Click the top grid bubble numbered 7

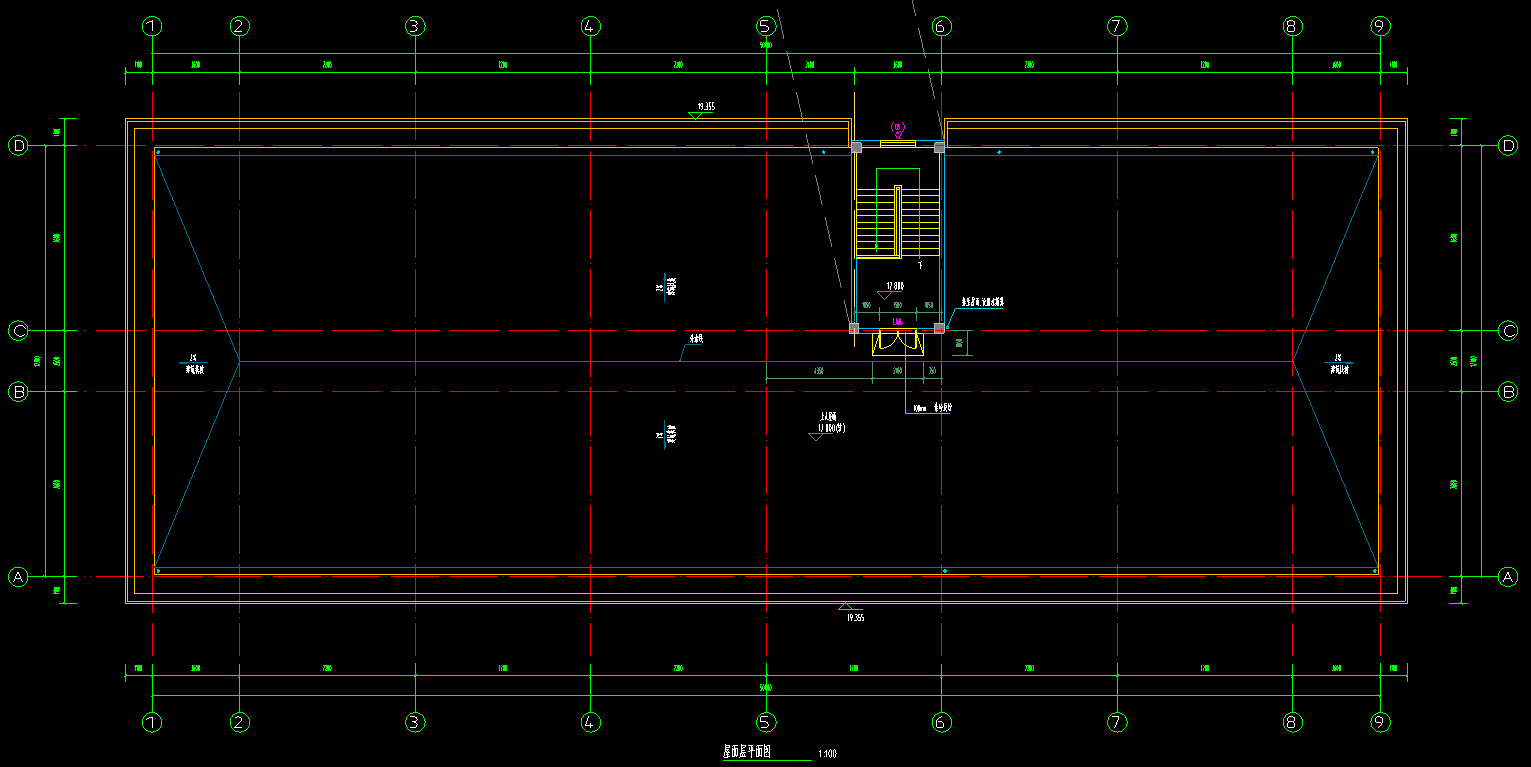[x=1117, y=26]
